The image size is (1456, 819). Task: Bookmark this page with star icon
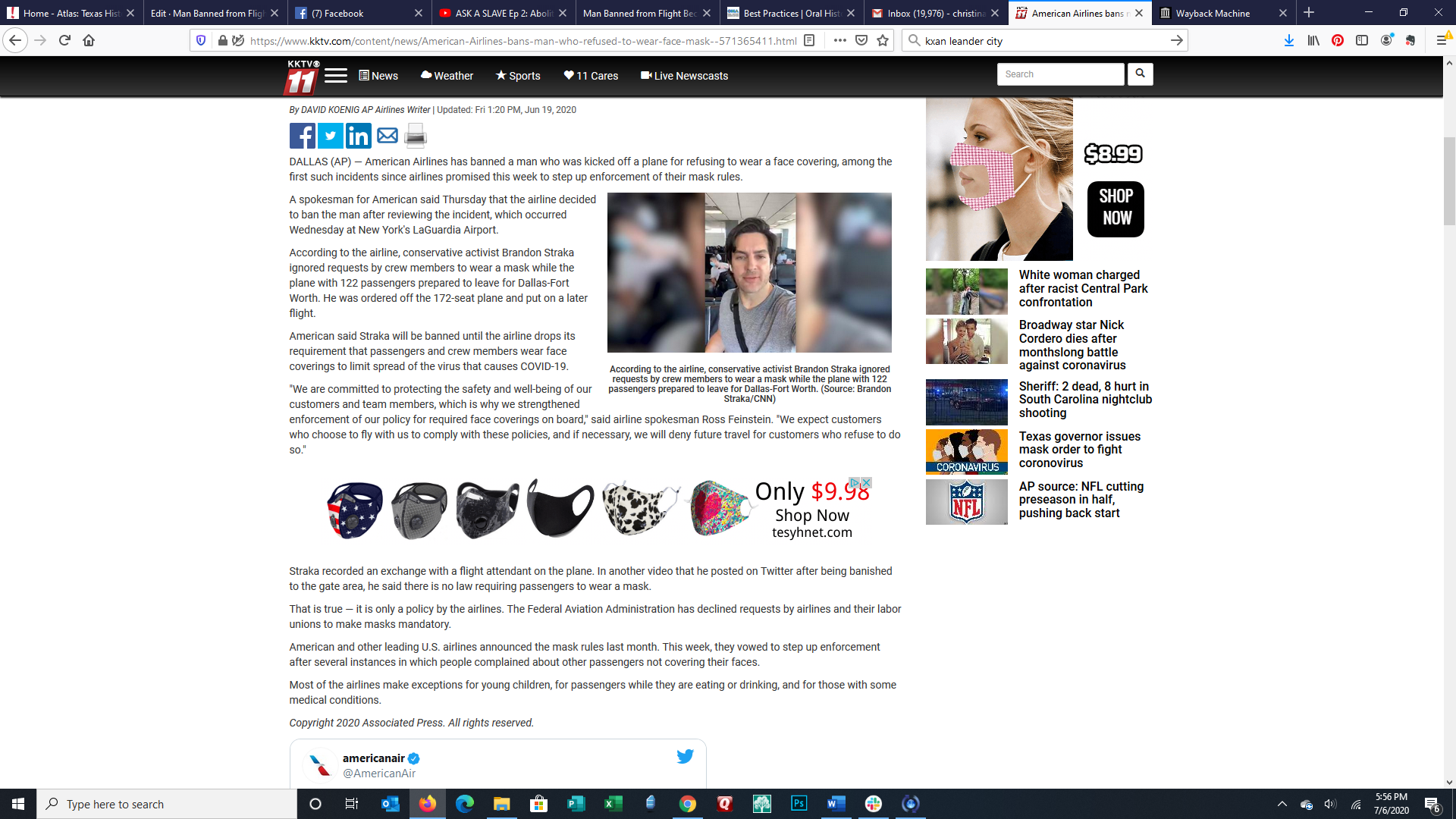pos(883,41)
